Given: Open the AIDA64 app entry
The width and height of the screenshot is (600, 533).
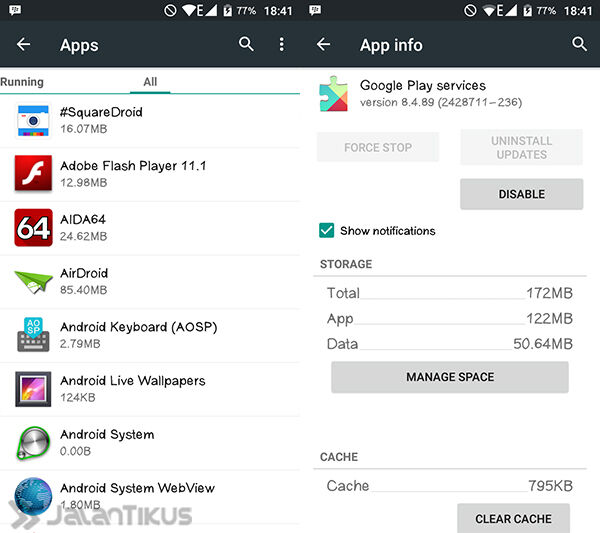Looking at the screenshot, I should click(150, 228).
